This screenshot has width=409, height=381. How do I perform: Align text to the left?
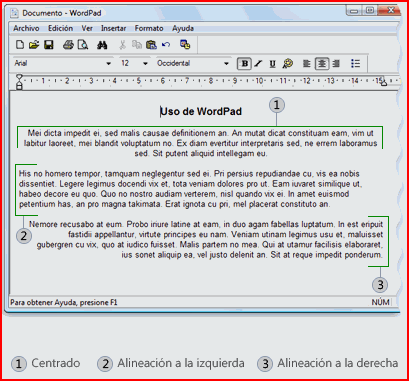[x=307, y=63]
